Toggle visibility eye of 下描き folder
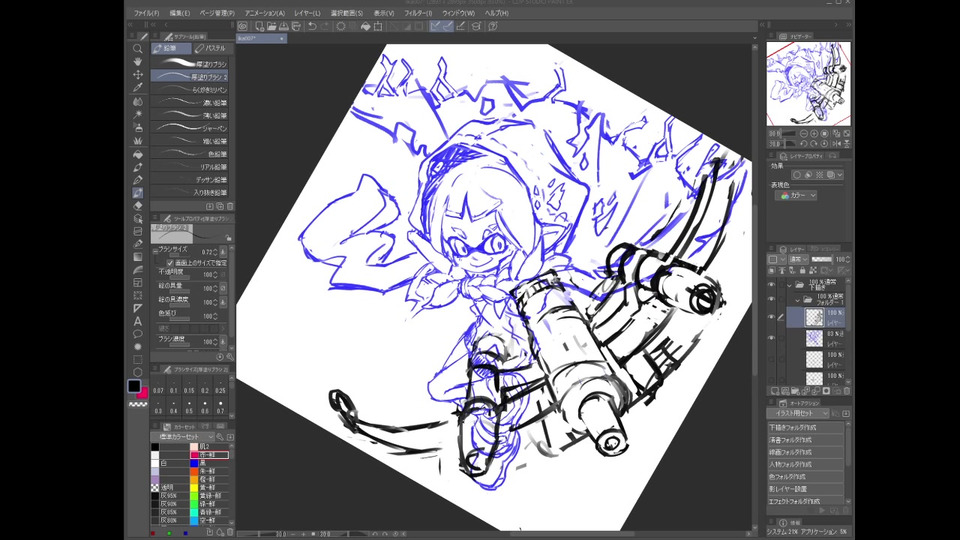 pyautogui.click(x=771, y=285)
